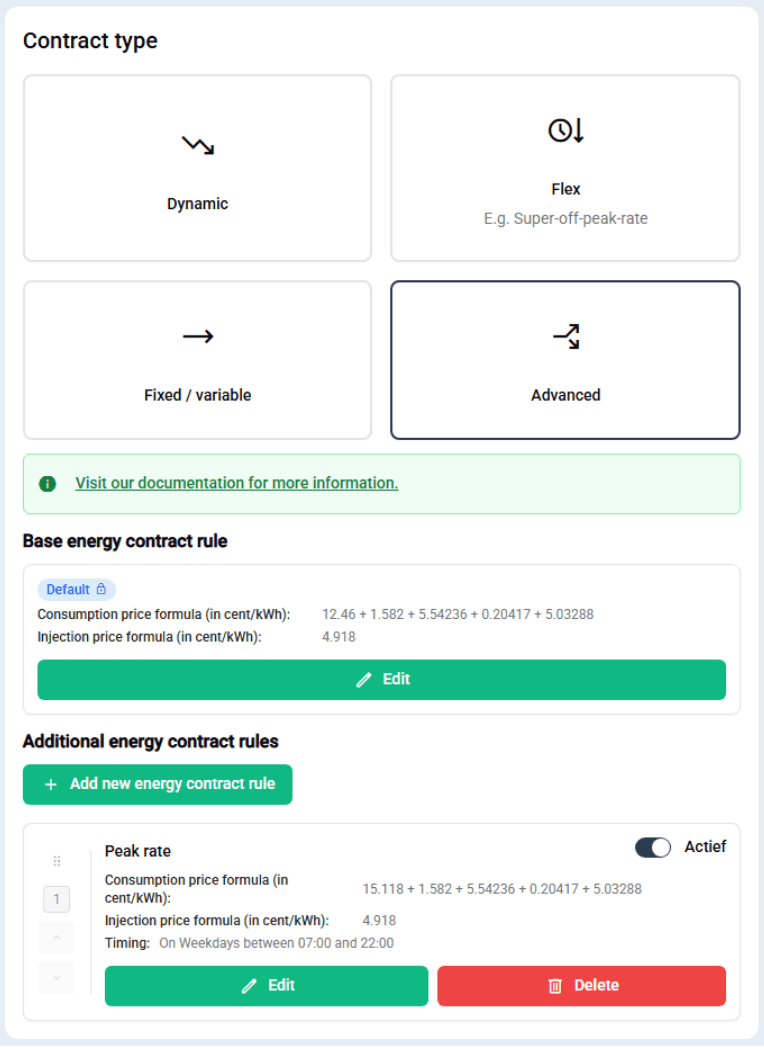Disable the Actief toggle on the Peak rate rule

653,847
